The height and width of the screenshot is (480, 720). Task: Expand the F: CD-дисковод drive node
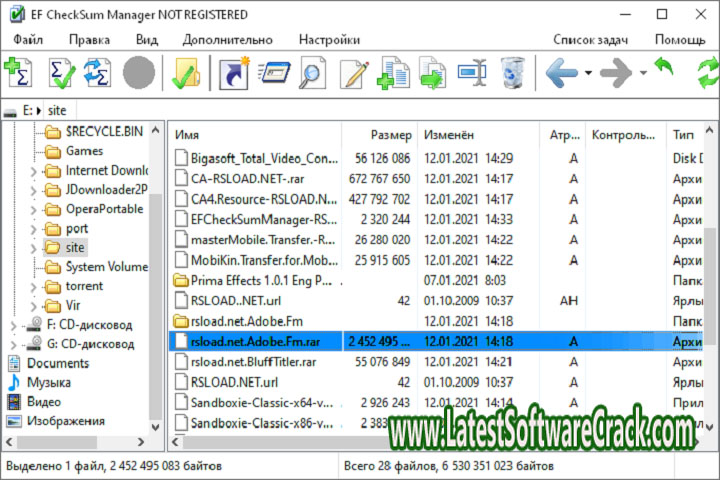point(14,326)
